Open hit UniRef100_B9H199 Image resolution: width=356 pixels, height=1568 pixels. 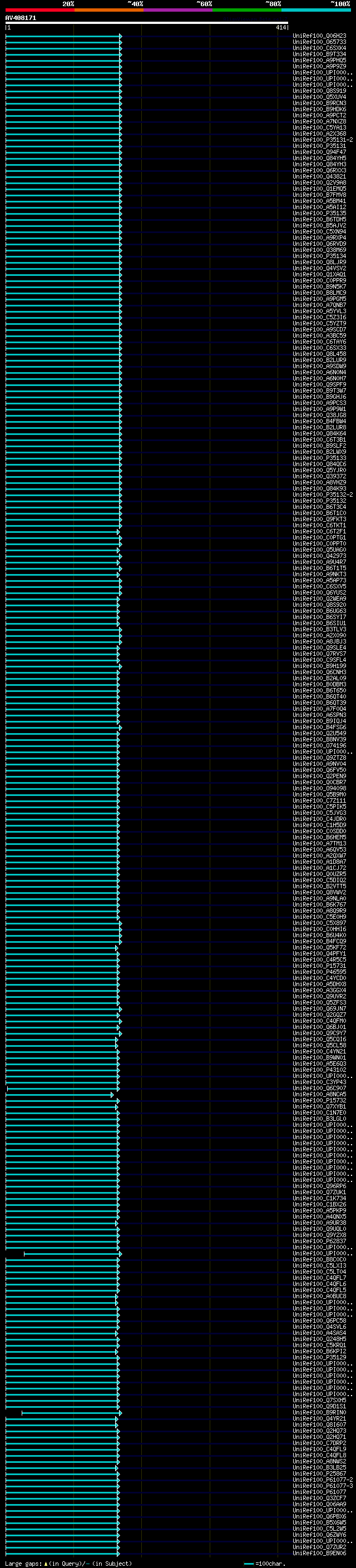pos(319,666)
